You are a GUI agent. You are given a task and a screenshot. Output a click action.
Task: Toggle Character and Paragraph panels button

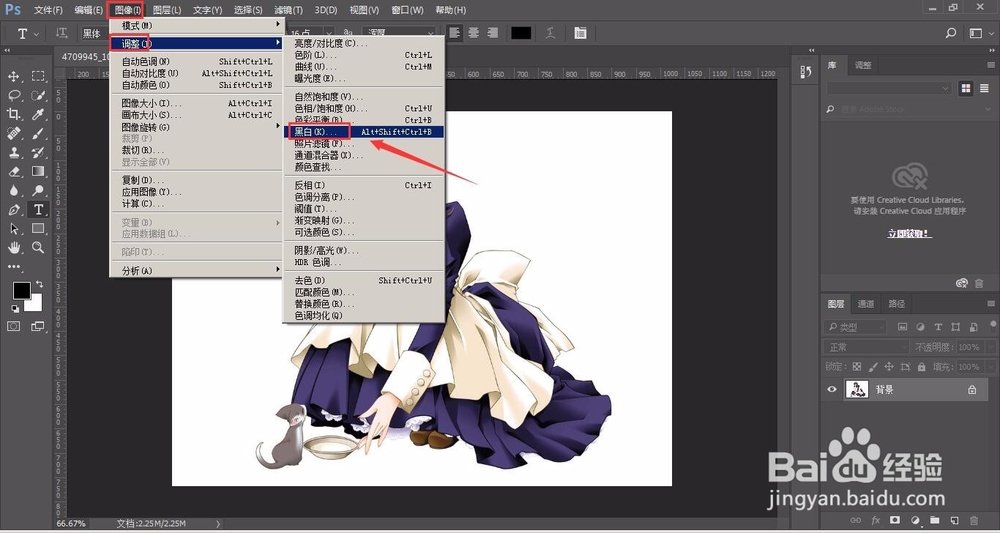[x=580, y=33]
